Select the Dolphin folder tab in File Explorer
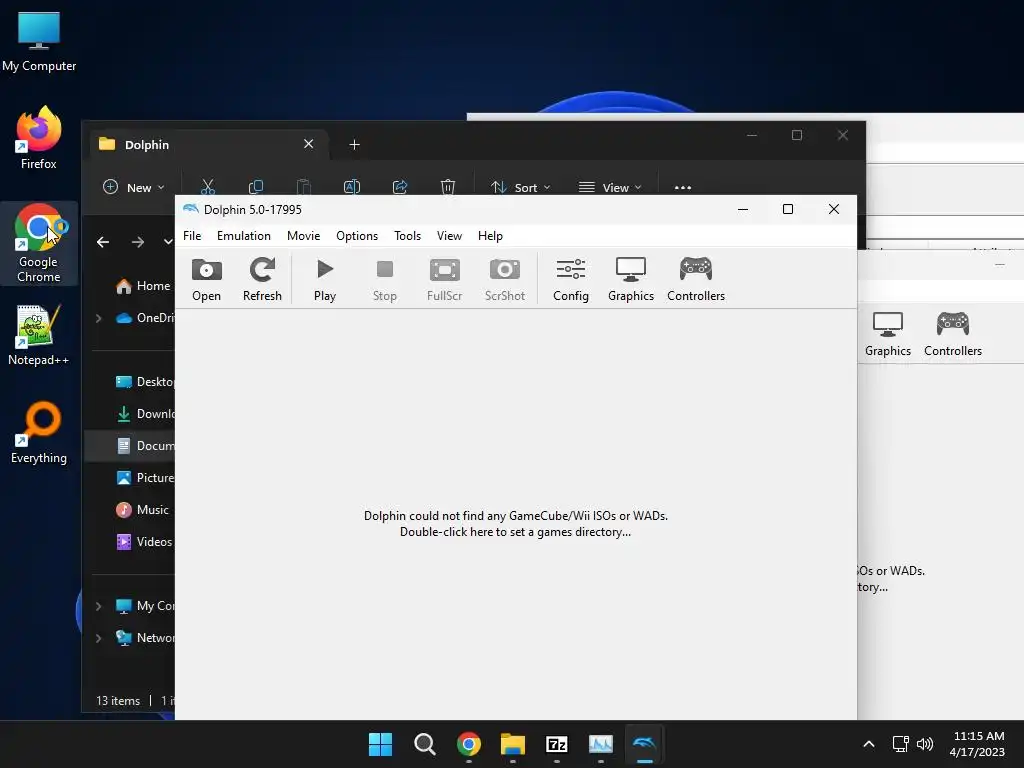The width and height of the screenshot is (1024, 768). tap(208, 144)
